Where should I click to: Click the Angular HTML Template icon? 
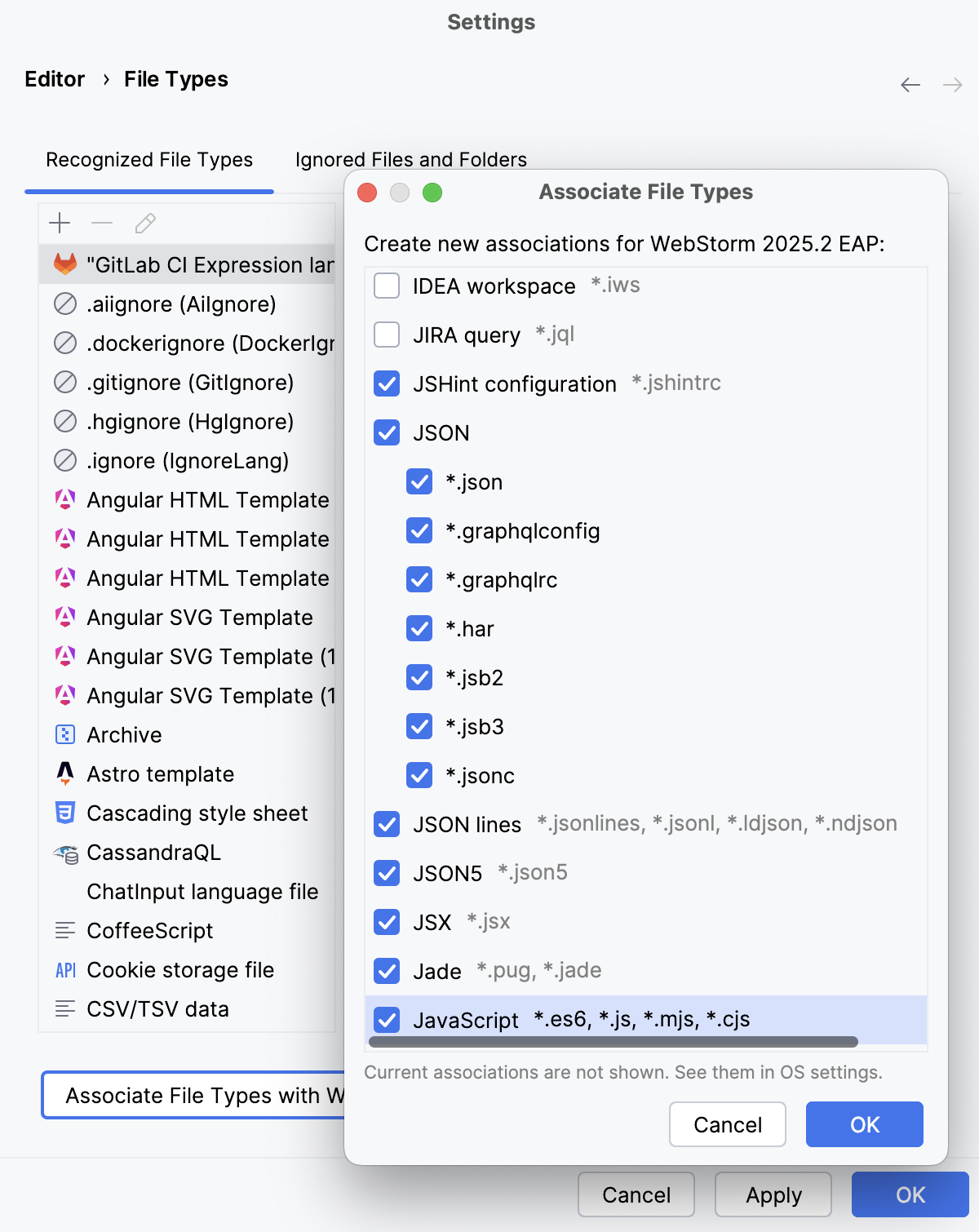pyautogui.click(x=66, y=499)
